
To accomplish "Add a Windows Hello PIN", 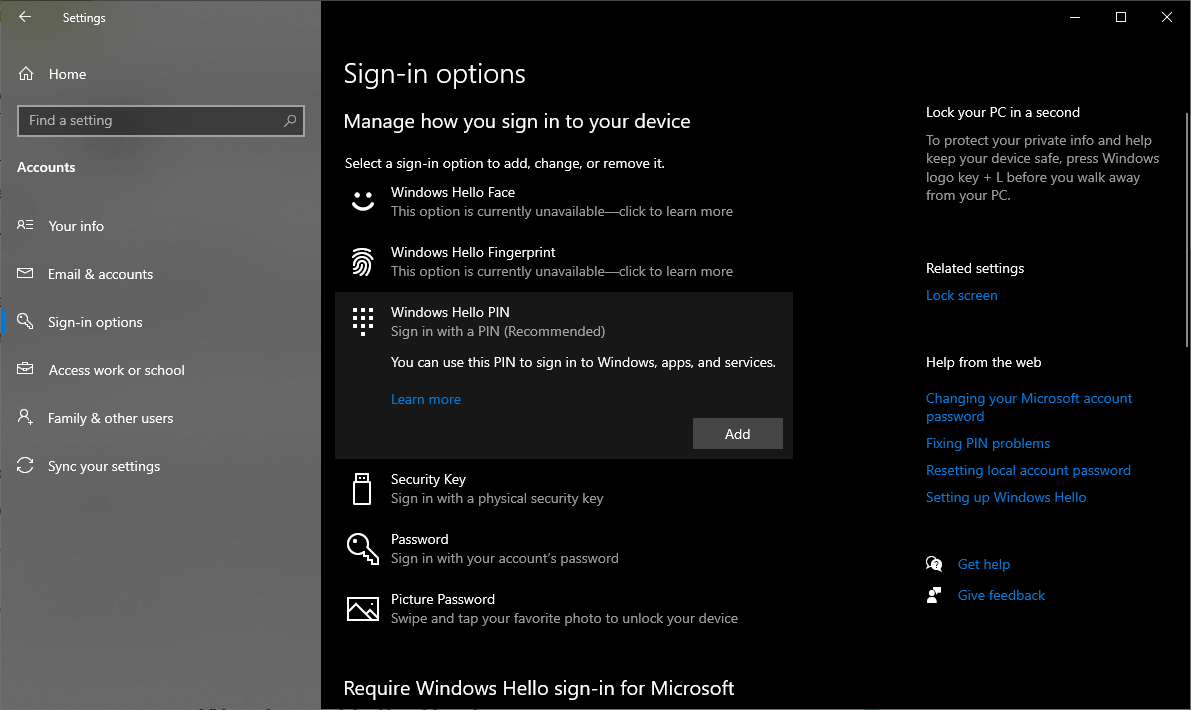I will coord(737,433).
